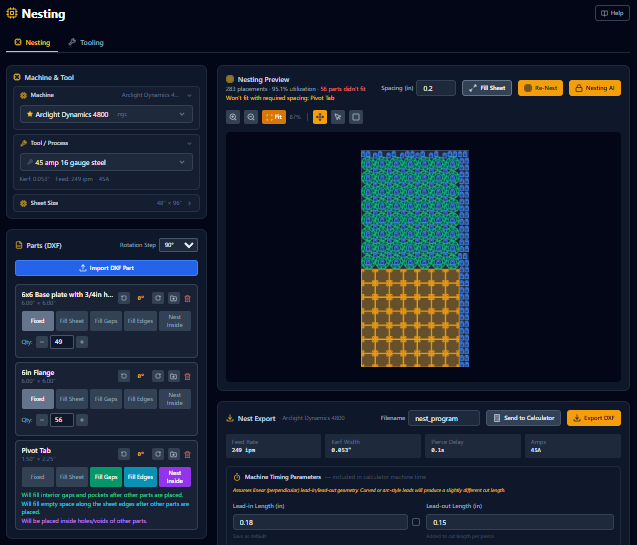Open the Arclight Dynamics 4800 machine dropdown
This screenshot has height=545, width=637.
[106, 114]
